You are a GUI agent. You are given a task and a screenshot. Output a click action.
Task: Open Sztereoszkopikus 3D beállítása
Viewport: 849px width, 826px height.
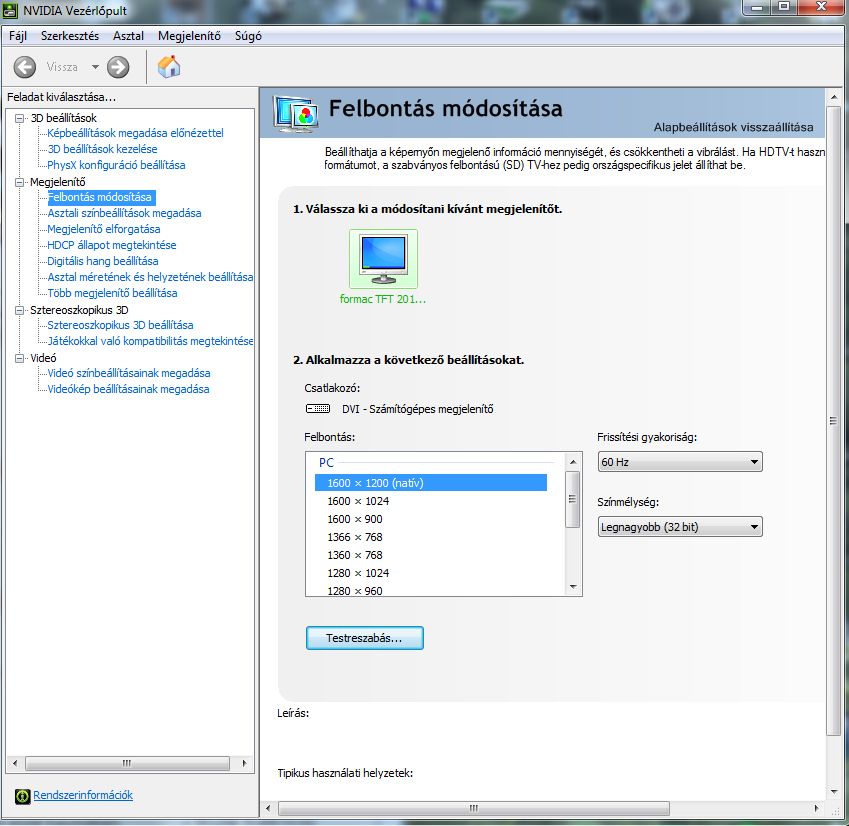[x=120, y=325]
